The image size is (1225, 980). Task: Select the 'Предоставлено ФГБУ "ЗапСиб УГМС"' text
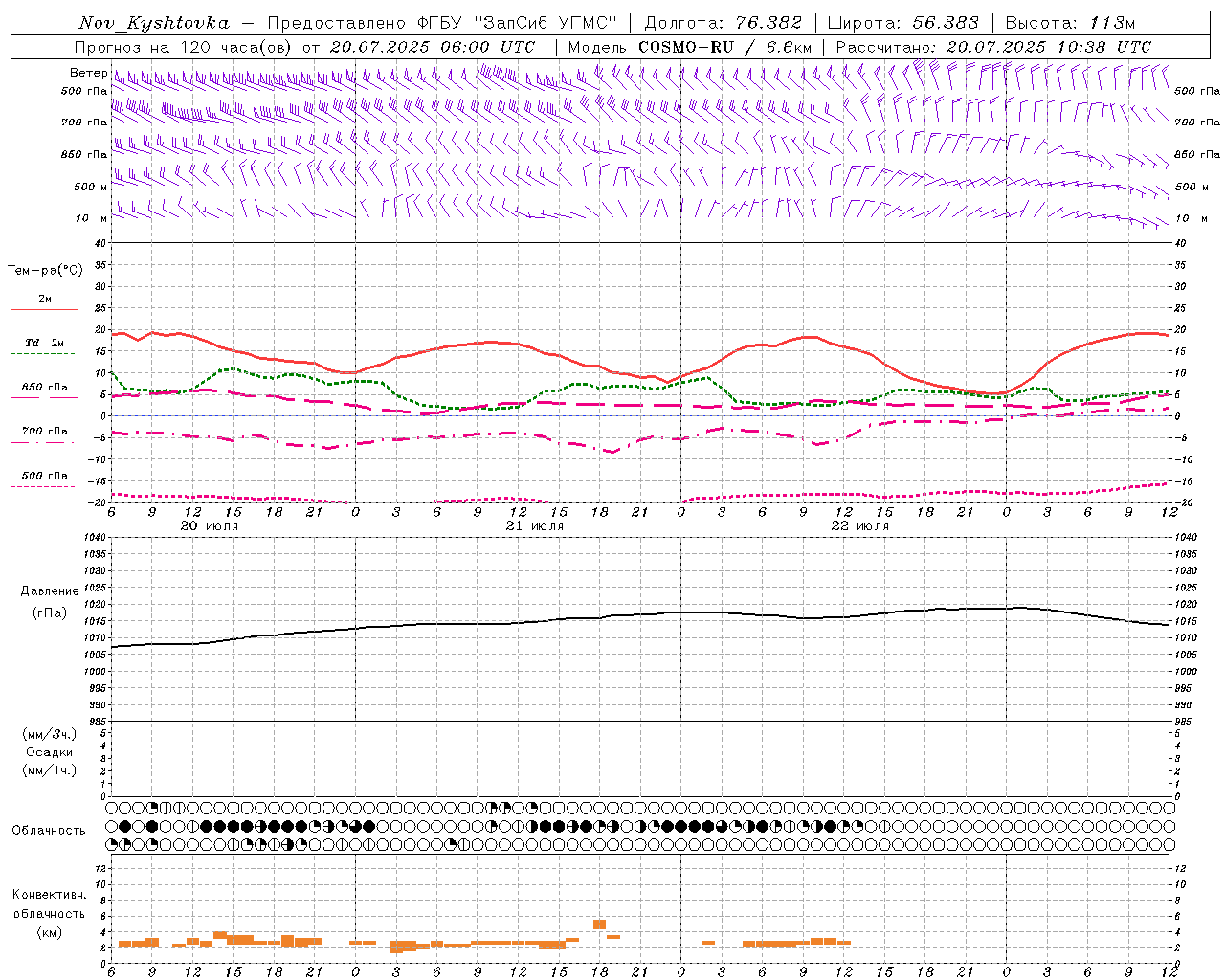[443, 23]
